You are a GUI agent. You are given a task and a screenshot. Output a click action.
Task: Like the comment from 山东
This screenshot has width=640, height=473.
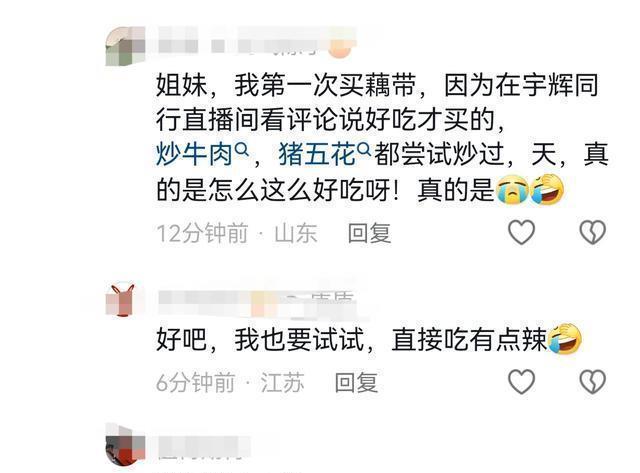521,232
